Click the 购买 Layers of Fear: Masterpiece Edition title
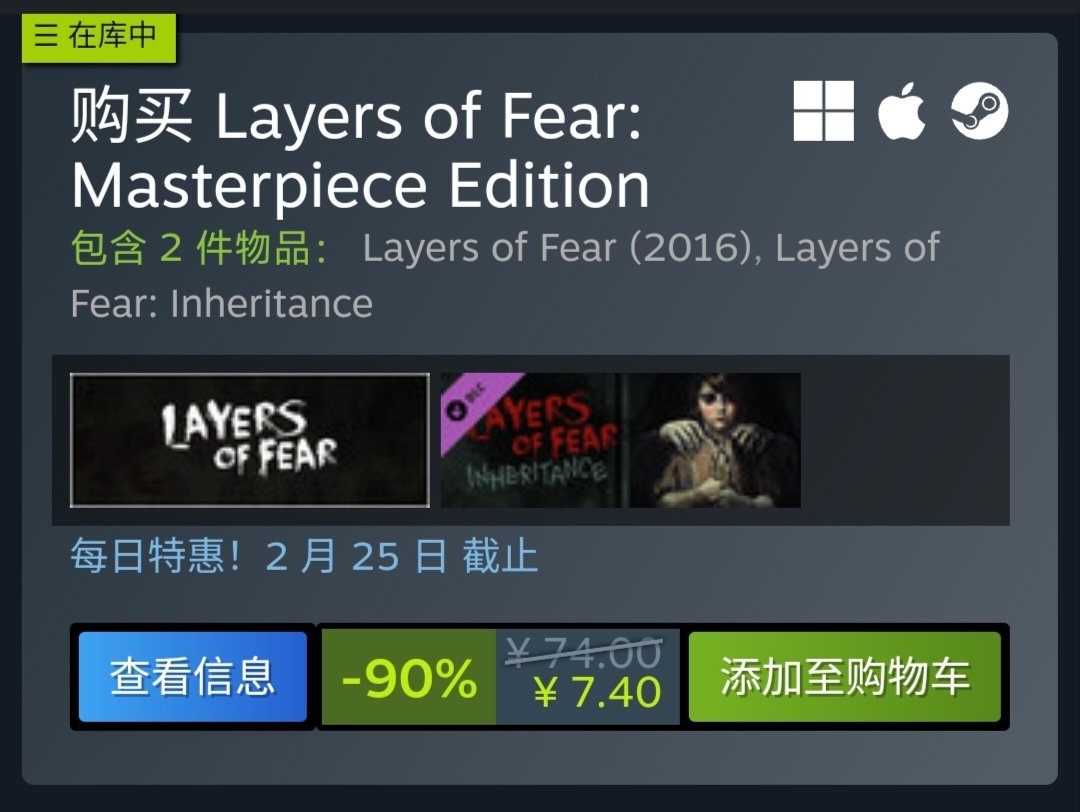 [x=360, y=150]
